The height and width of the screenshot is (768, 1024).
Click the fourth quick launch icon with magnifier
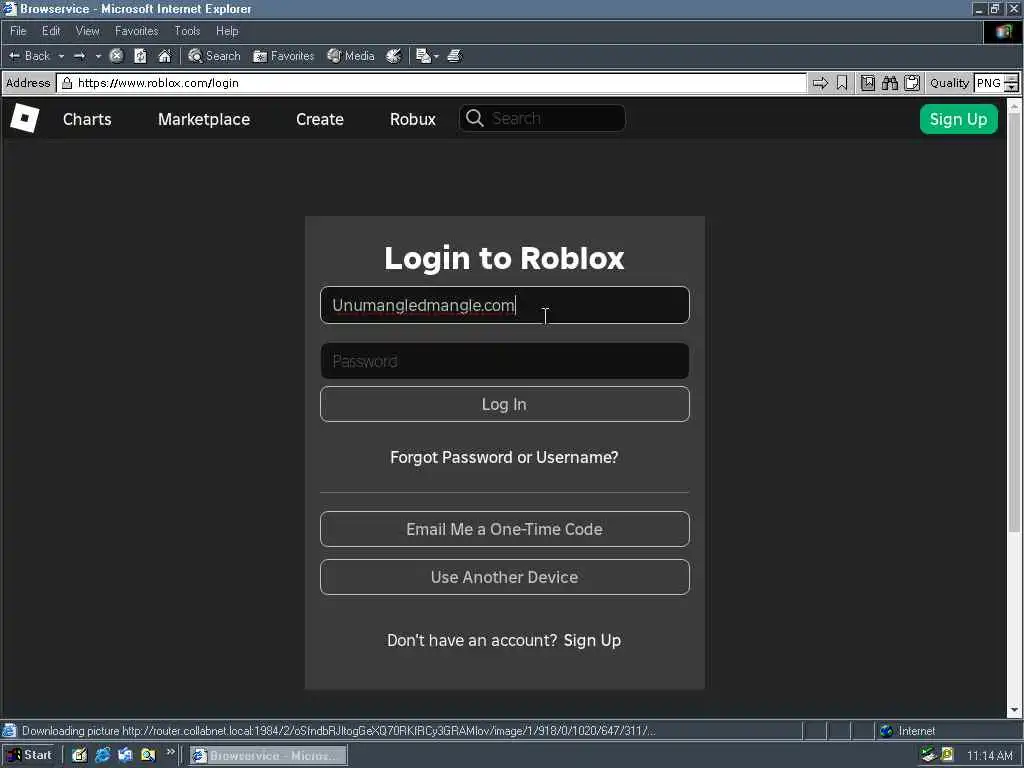148,755
